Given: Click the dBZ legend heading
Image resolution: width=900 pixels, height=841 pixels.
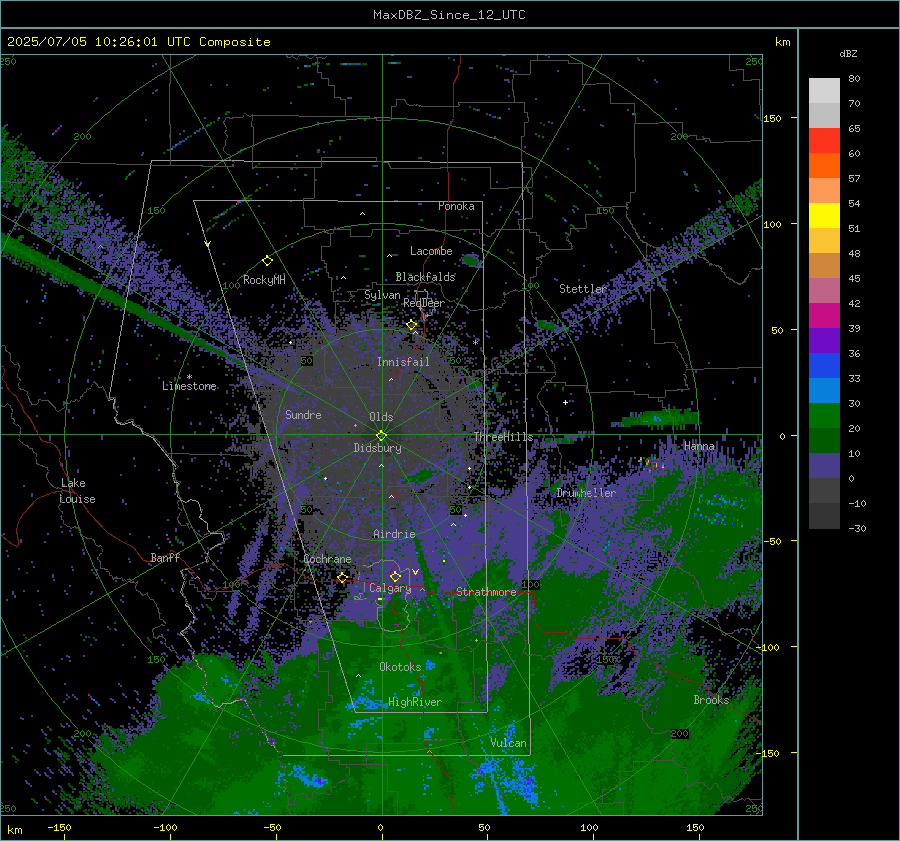Looking at the screenshot, I should 848,54.
